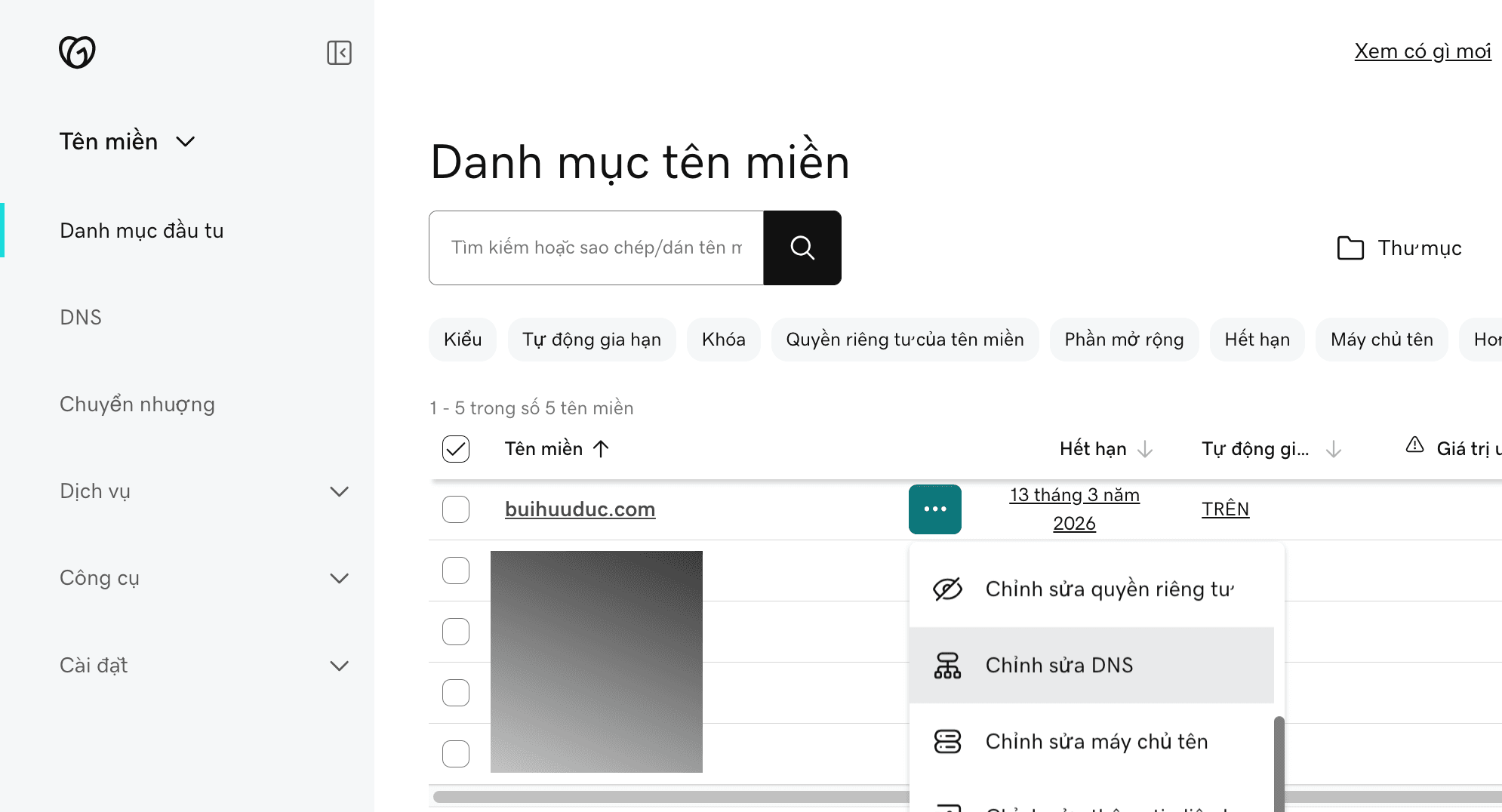Screen dimensions: 1502x812
Task: Select Chỉnh sửa DNS from the menu
Action: click(x=1059, y=665)
